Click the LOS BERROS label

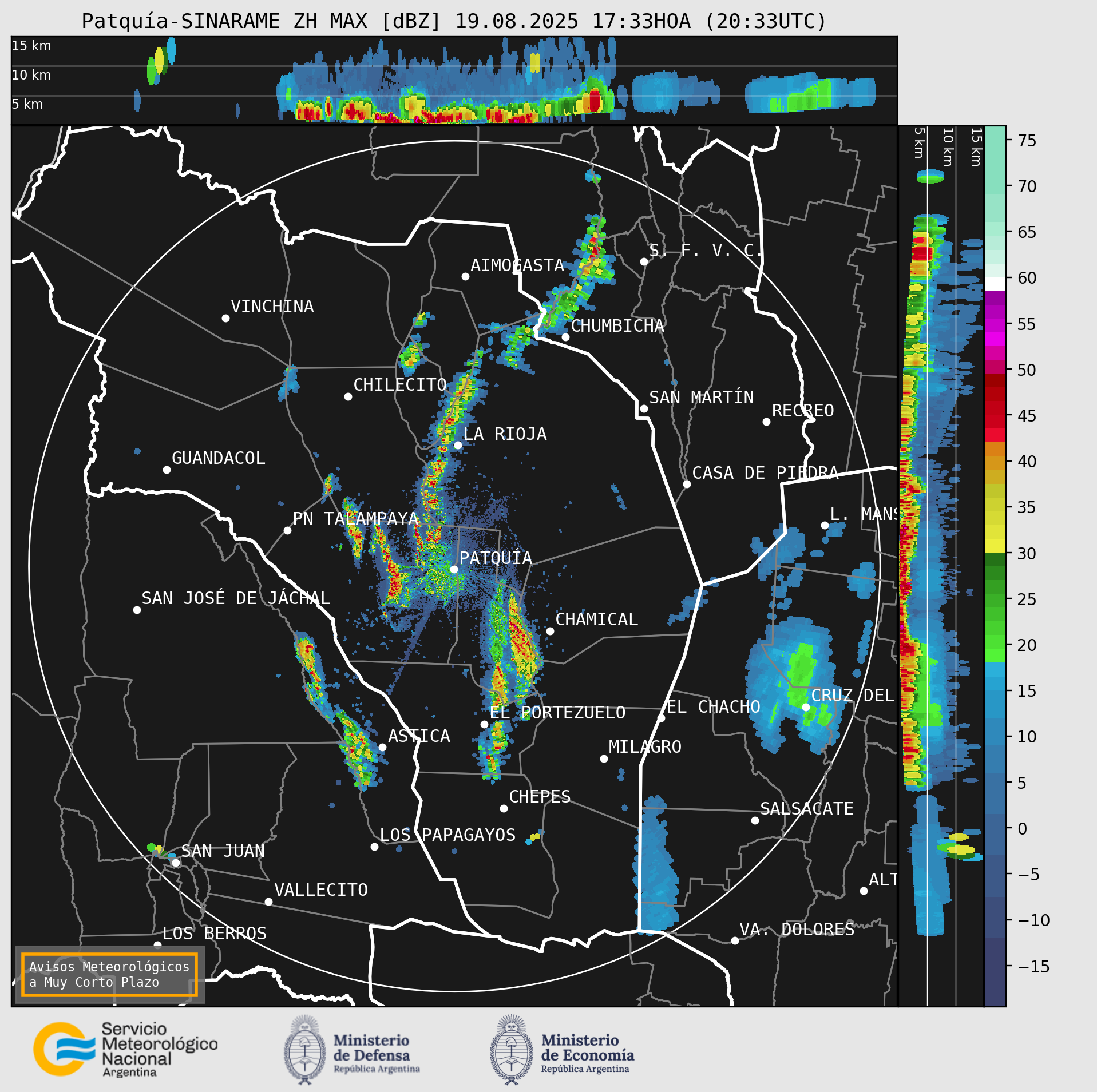coord(215,933)
